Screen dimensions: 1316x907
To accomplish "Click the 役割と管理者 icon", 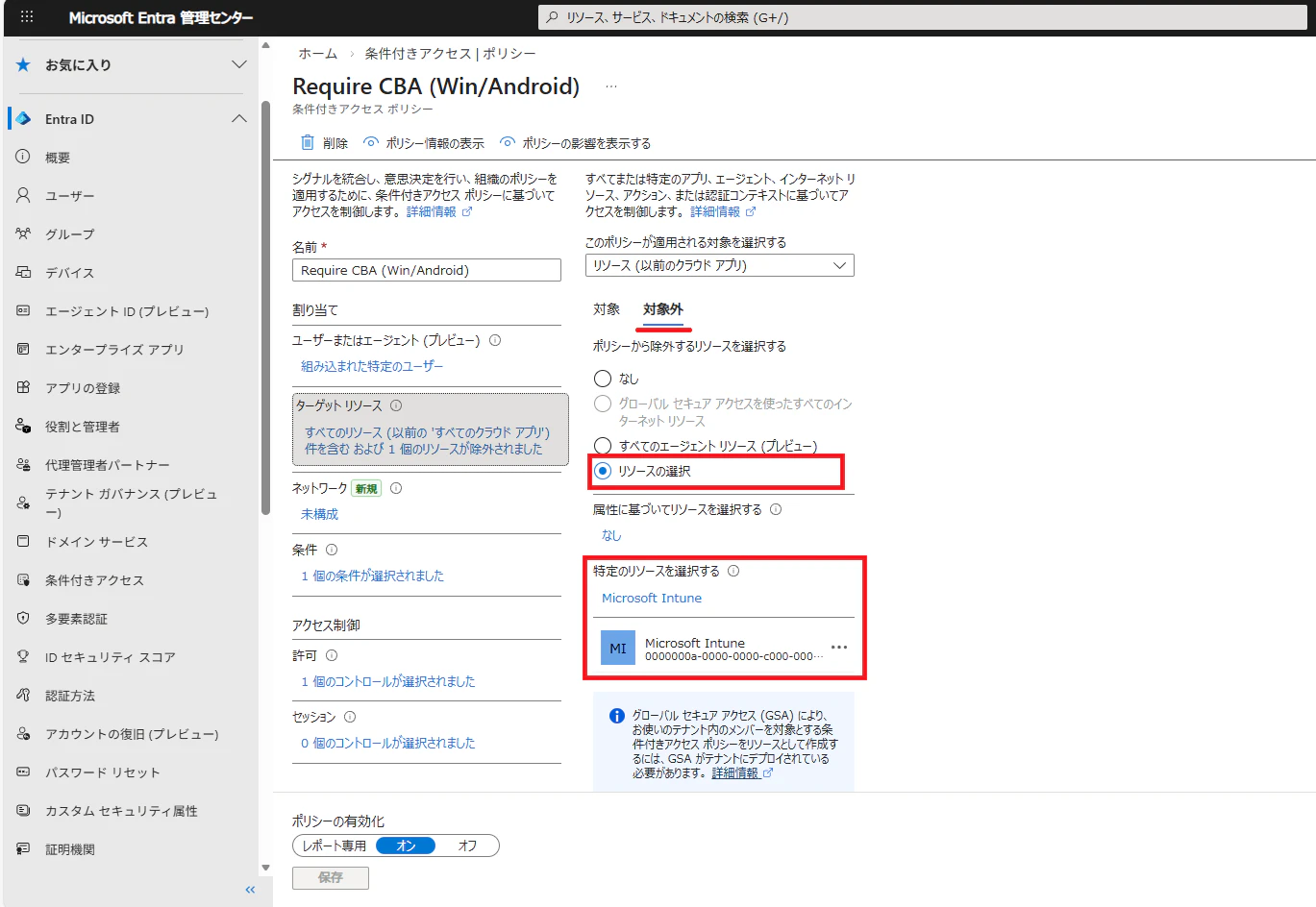I will click(23, 426).
